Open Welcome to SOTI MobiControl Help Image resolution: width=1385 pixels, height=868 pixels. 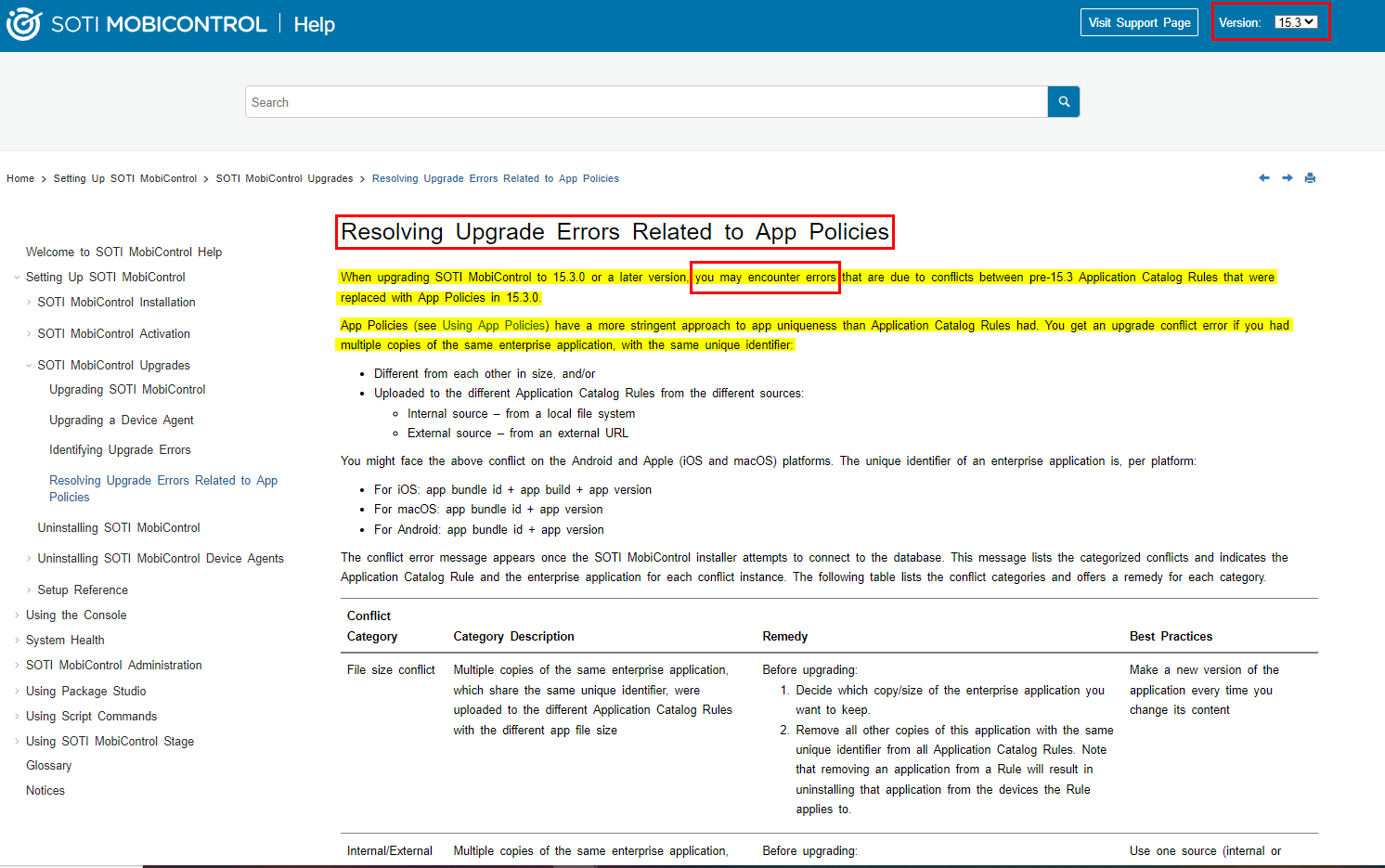pos(123,253)
